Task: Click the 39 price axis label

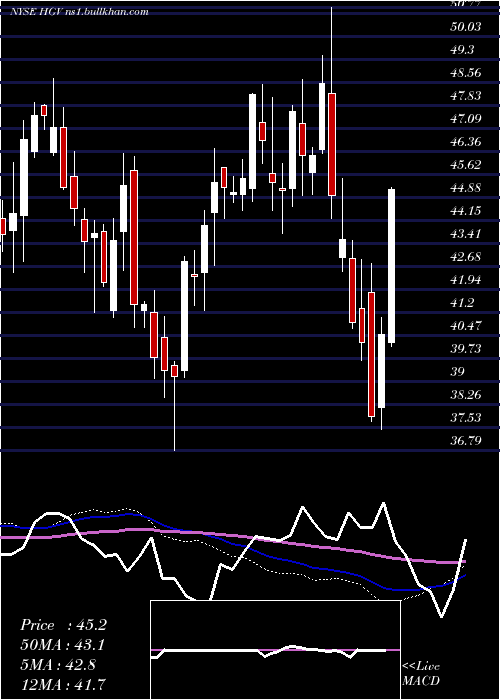Action: click(x=458, y=372)
